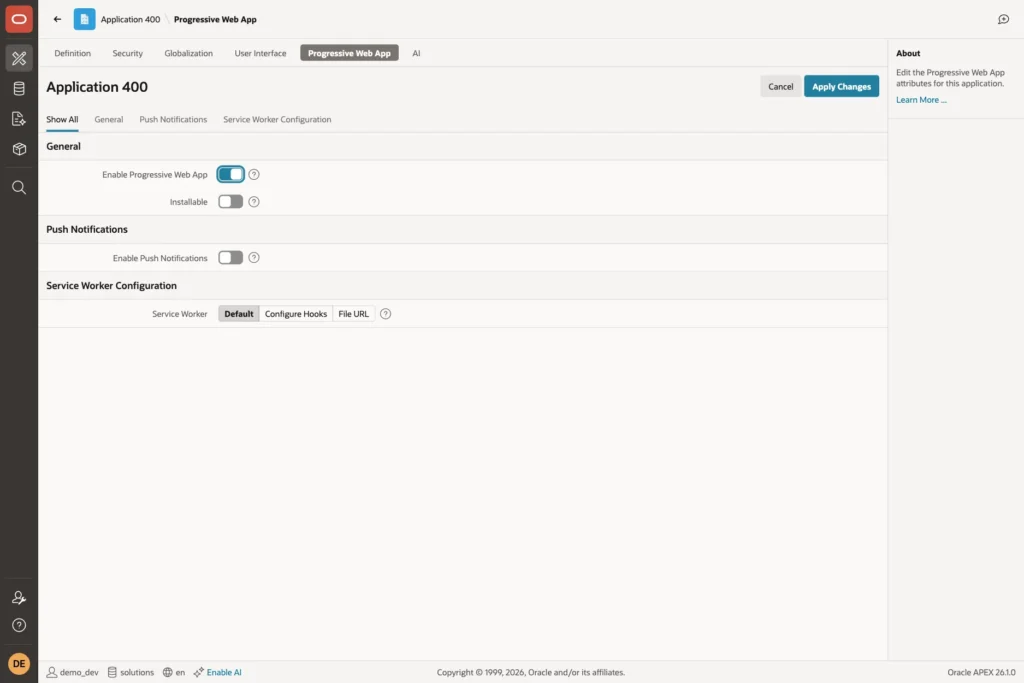This screenshot has height=683, width=1024.
Task: Switch to the Security tab
Action: (127, 53)
